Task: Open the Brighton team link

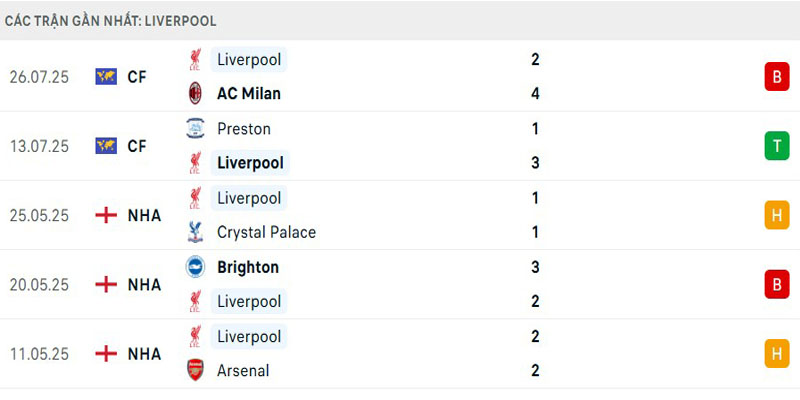Action: [248, 267]
